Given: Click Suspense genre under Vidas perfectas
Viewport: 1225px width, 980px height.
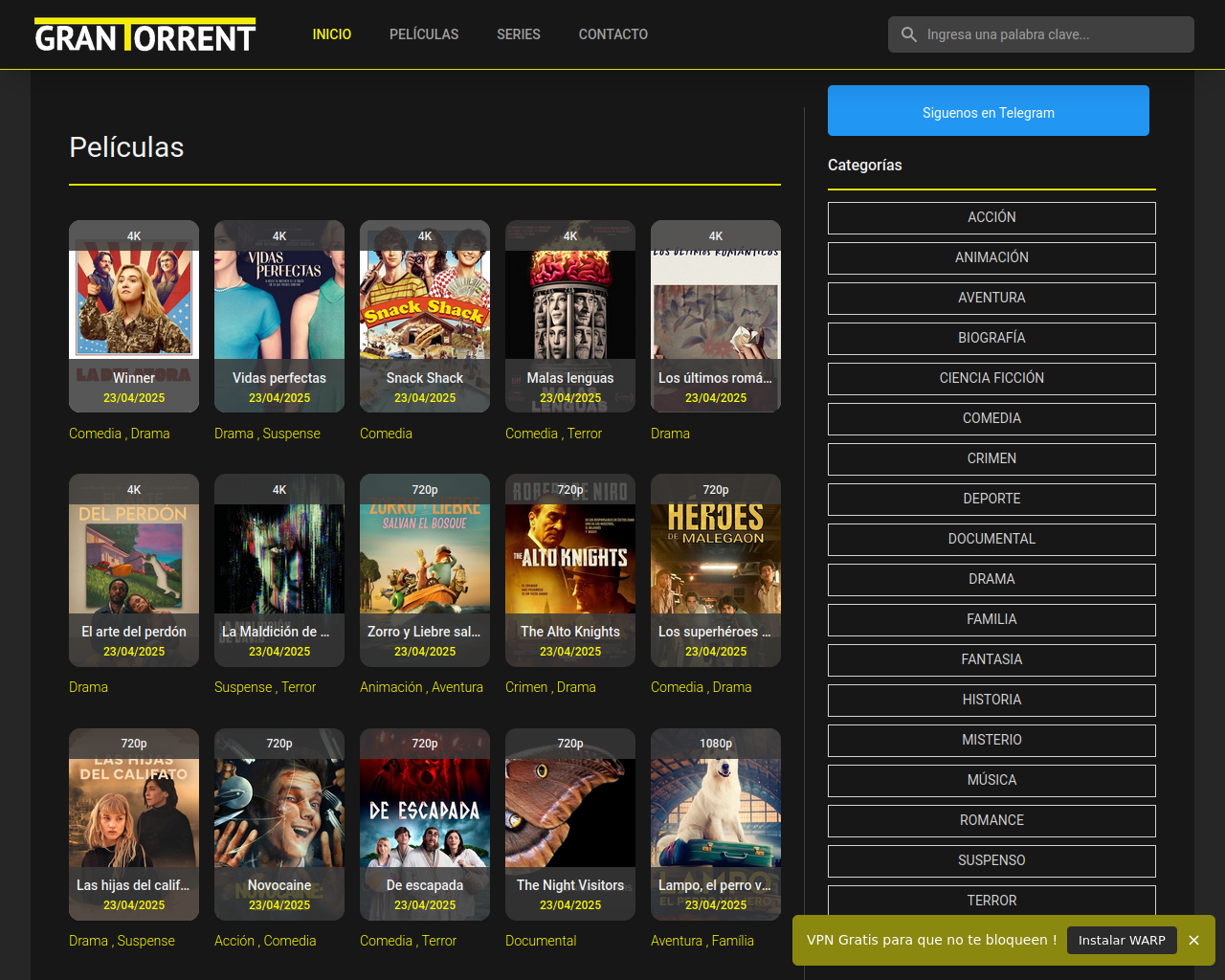Looking at the screenshot, I should tap(292, 434).
